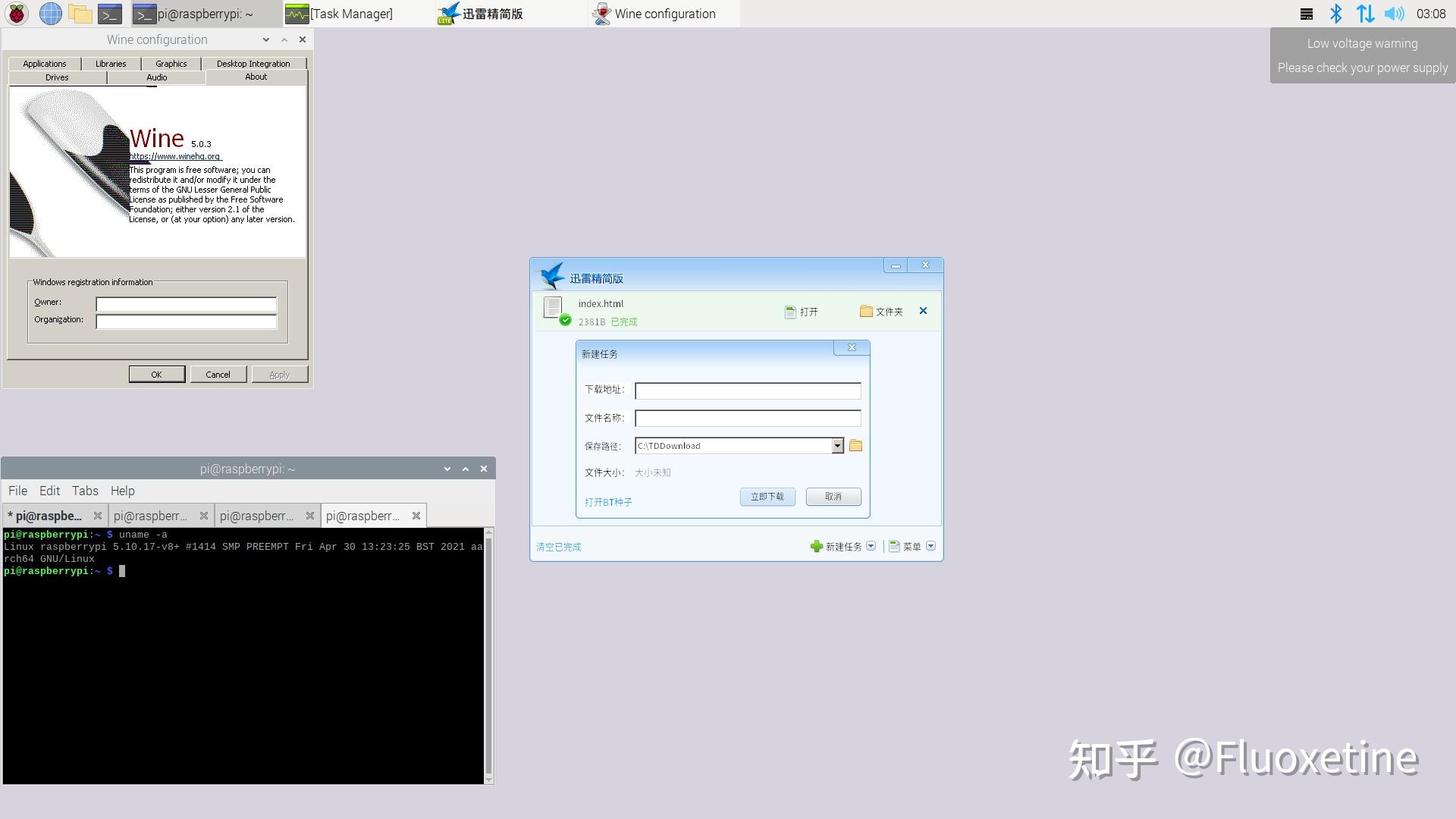Expand the C:\TDDownload save path dropdown
1456x819 pixels.
836,446
